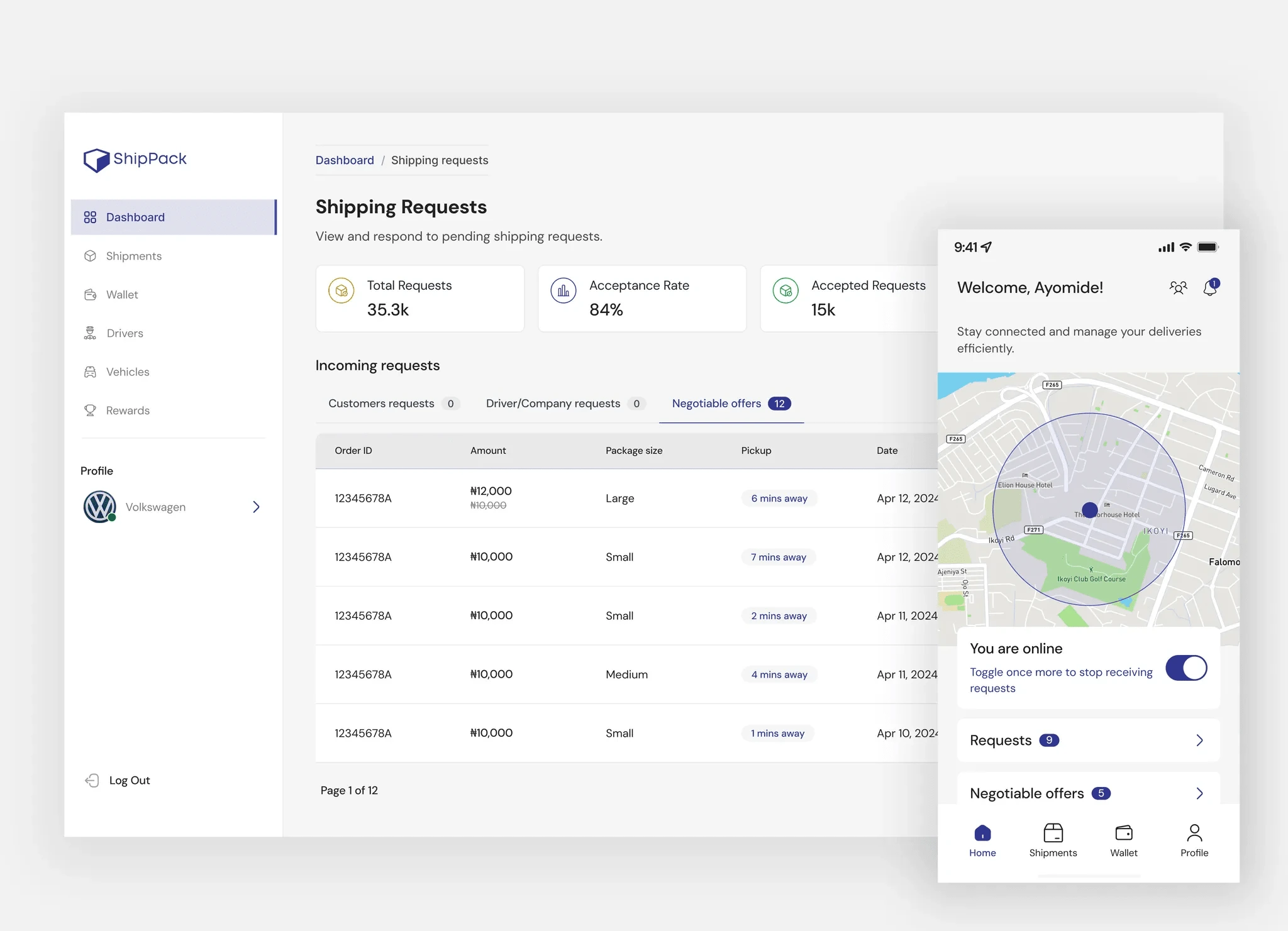Switch to Customers requests tab
1288x931 pixels.
click(381, 404)
